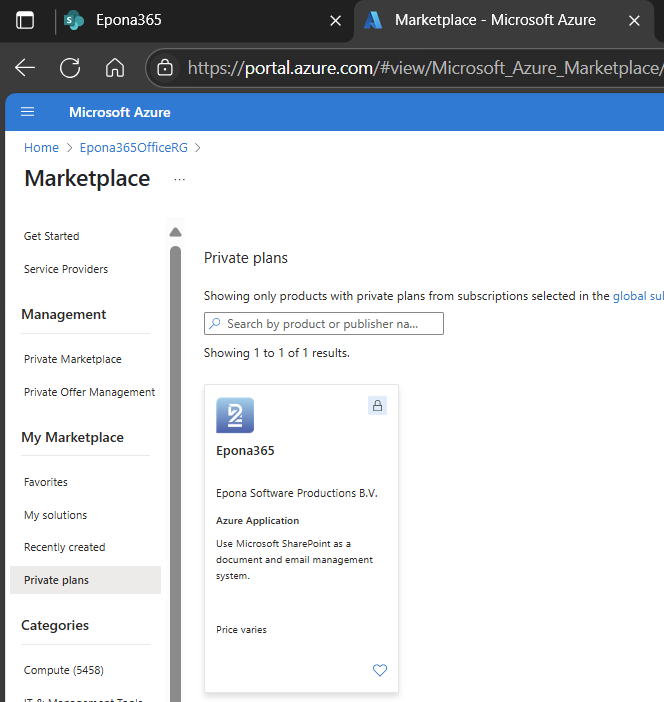664x702 pixels.
Task: Click the Price varies text
Action: pos(241,629)
